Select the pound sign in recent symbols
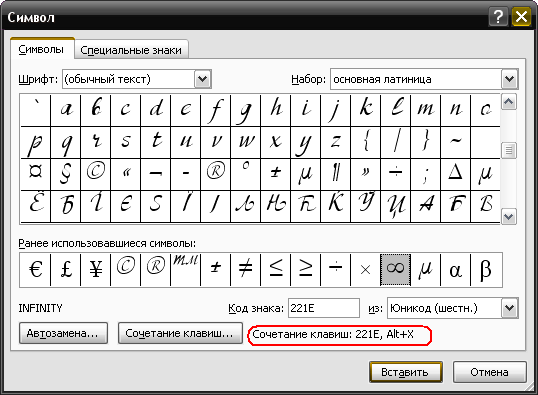The image size is (538, 395). (66, 270)
